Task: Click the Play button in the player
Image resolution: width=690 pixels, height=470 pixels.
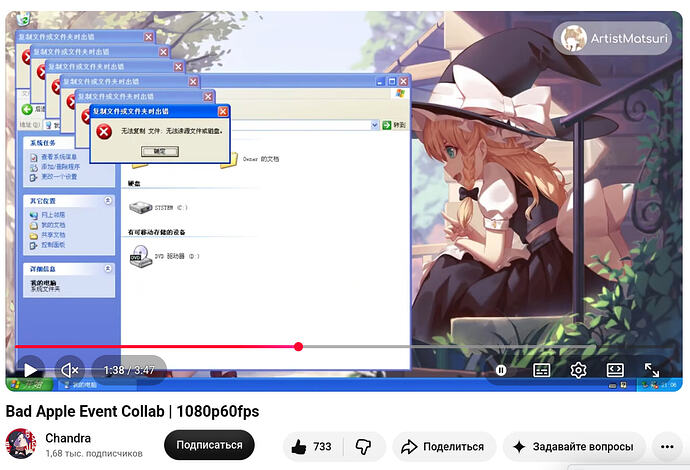Action: point(30,370)
